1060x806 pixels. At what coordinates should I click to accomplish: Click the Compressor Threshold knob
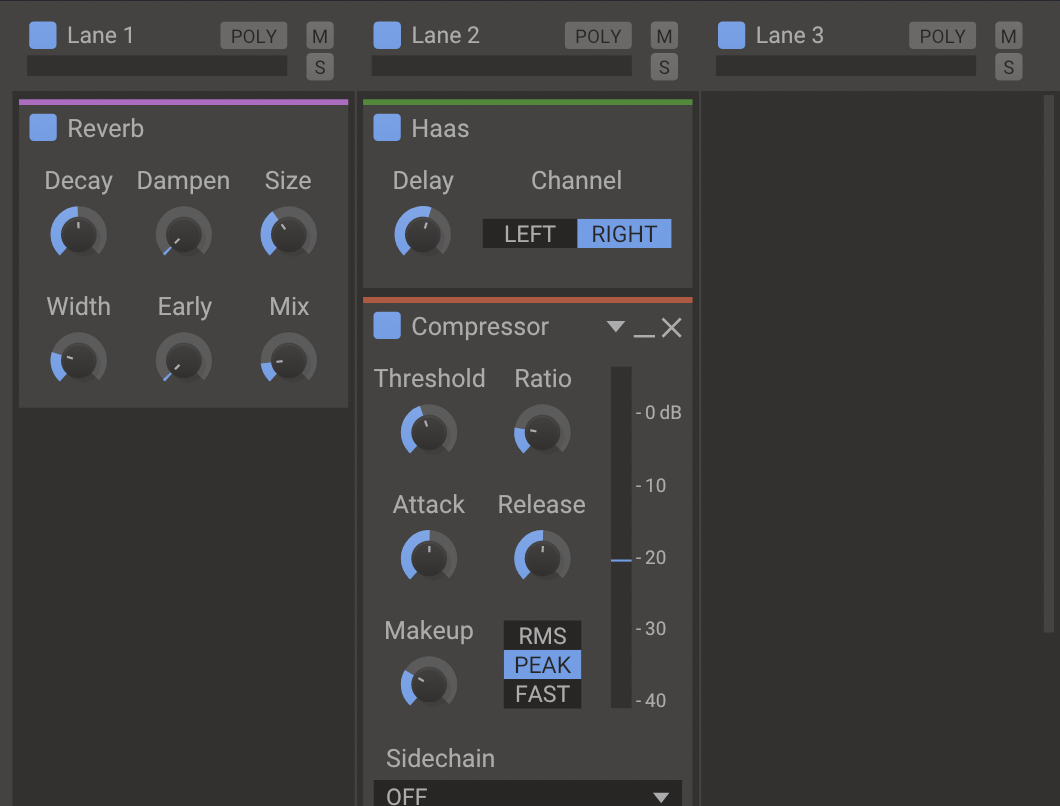(429, 433)
